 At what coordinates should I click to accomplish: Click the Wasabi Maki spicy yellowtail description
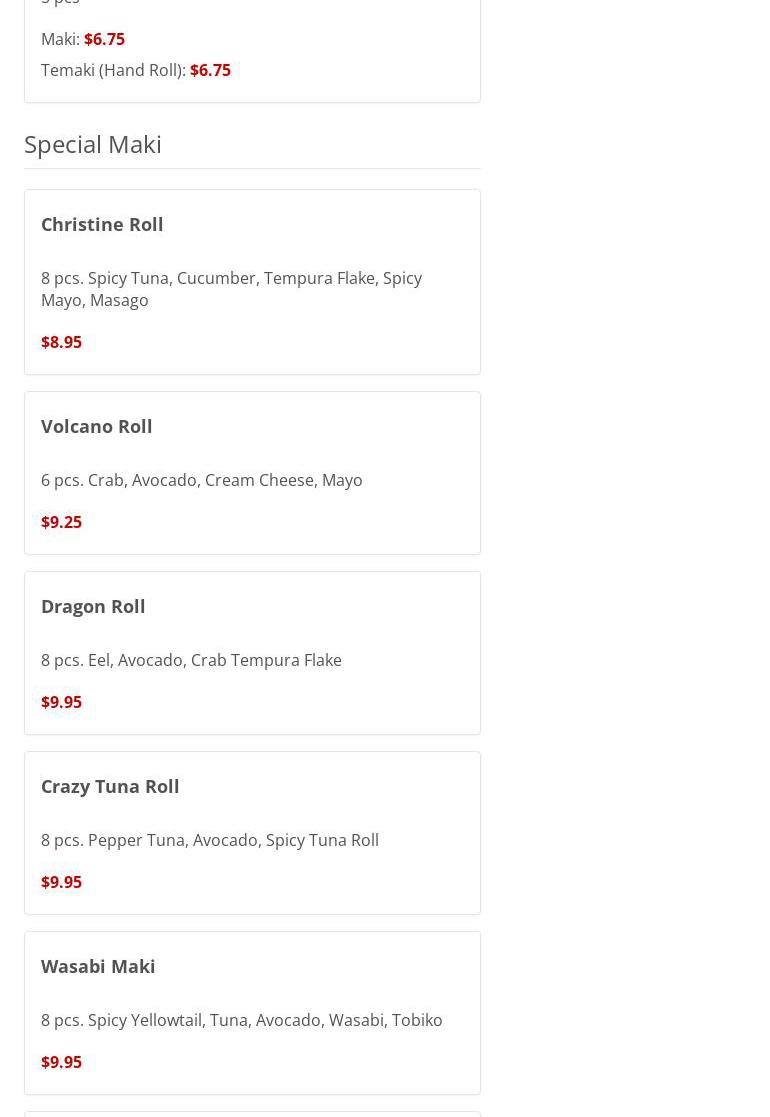(x=241, y=1020)
